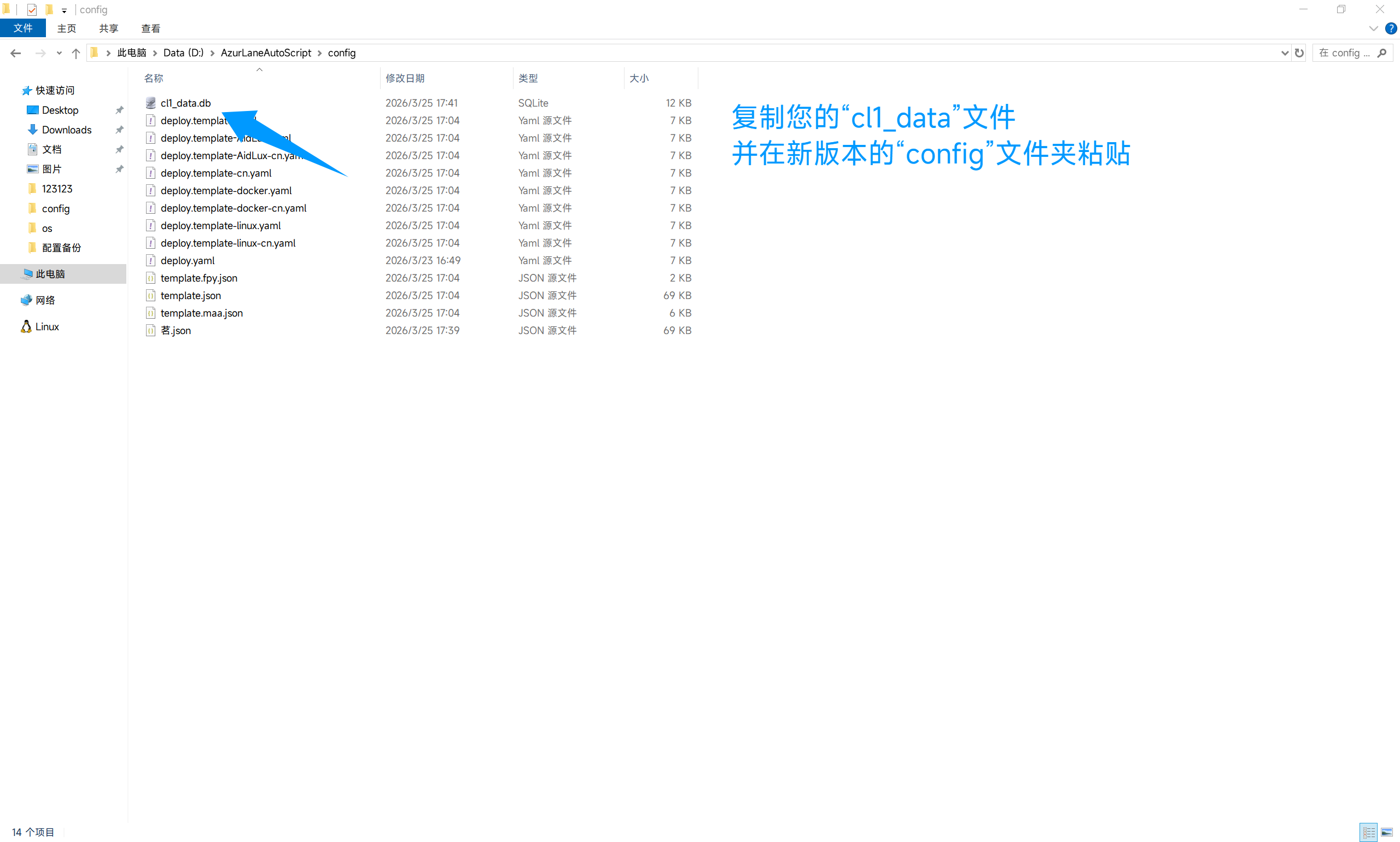Click the refresh address bar icon

pyautogui.click(x=1299, y=53)
